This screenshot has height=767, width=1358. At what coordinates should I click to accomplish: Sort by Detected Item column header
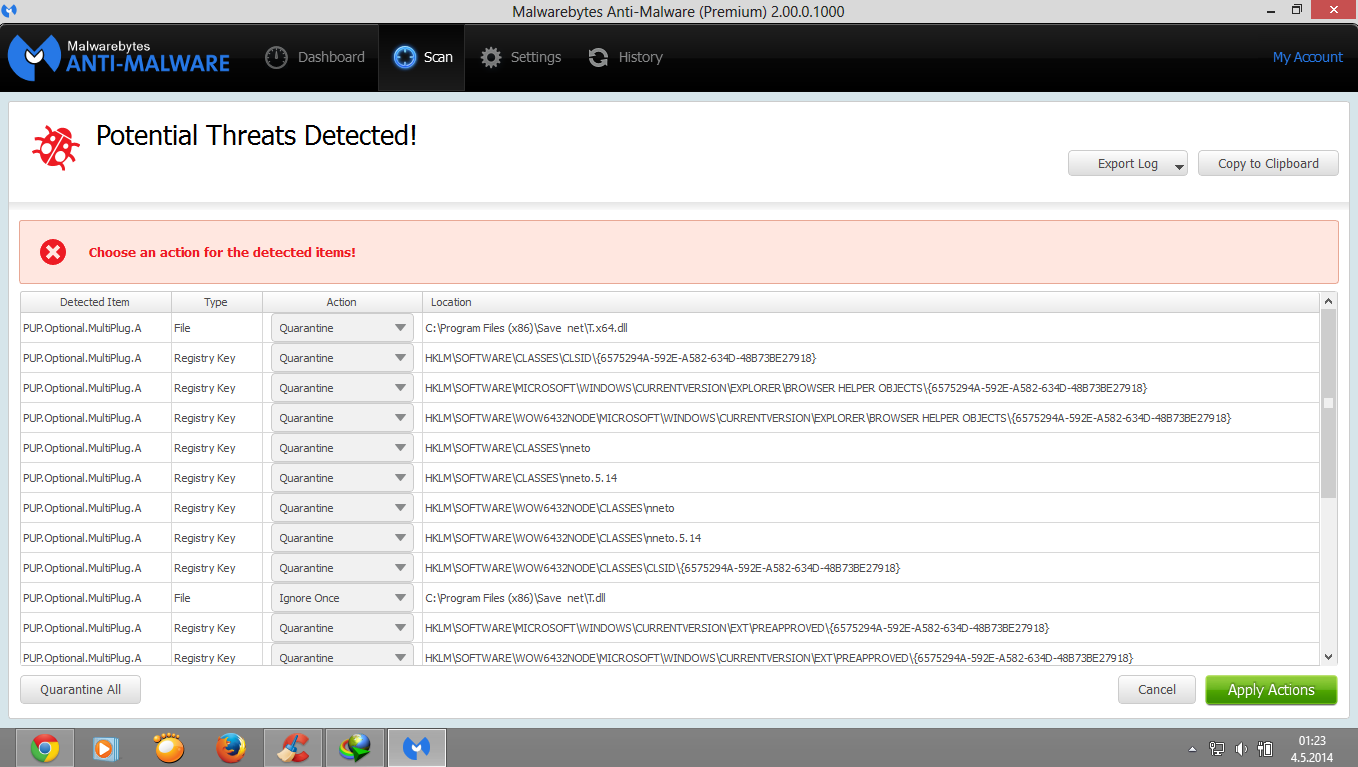95,302
